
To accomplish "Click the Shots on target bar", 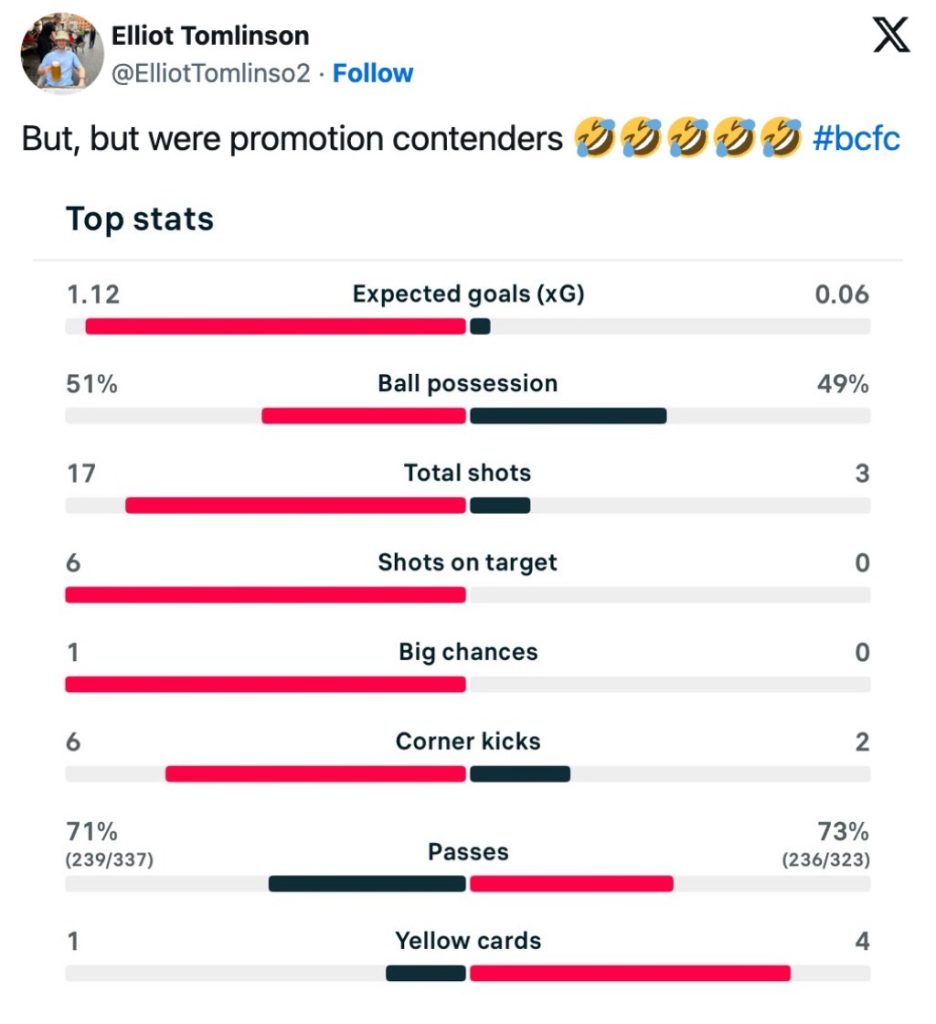I will (266, 595).
